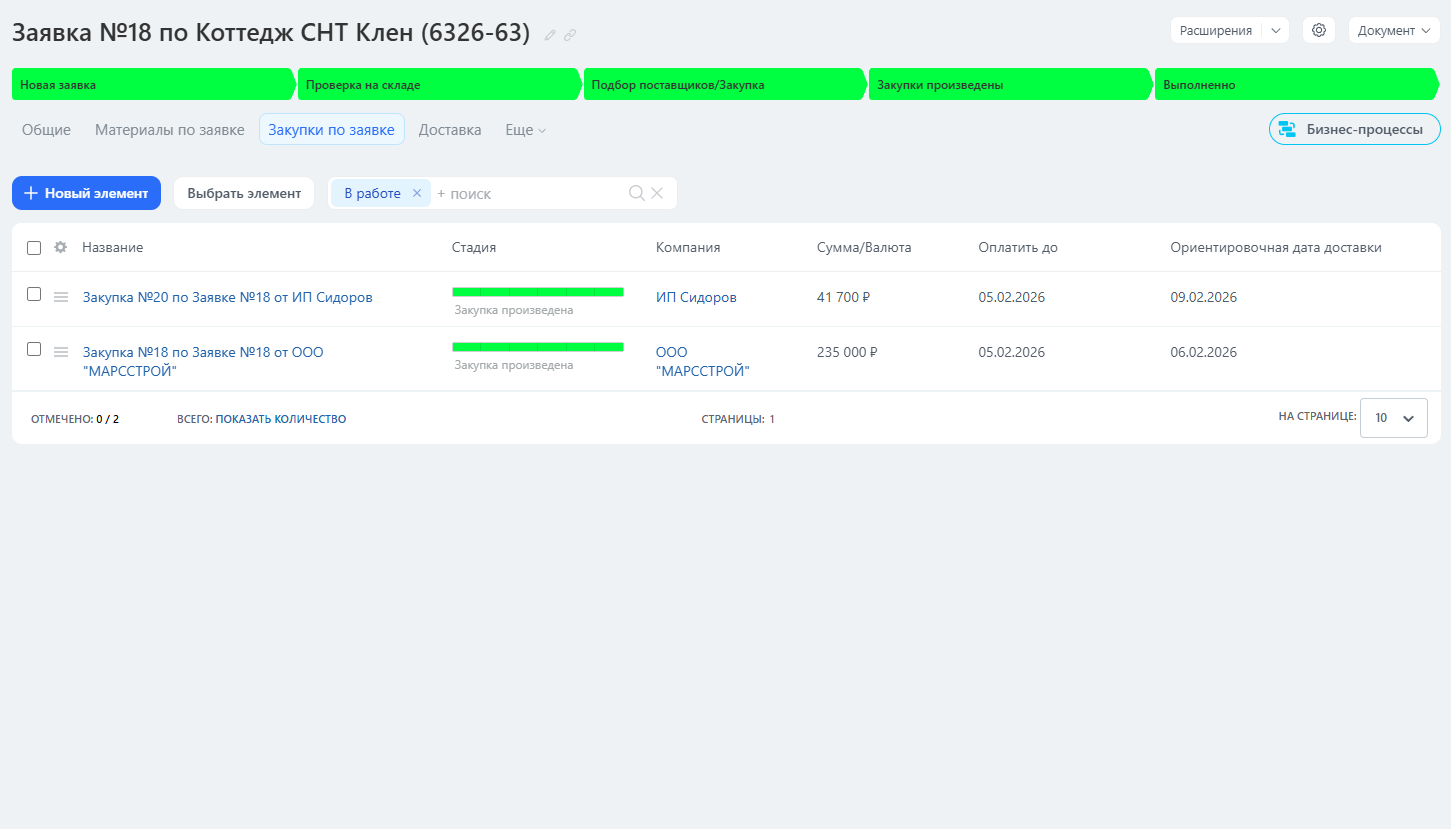Expand the Расширения dropdown
The width and height of the screenshot is (1451, 829).
(1276, 30)
